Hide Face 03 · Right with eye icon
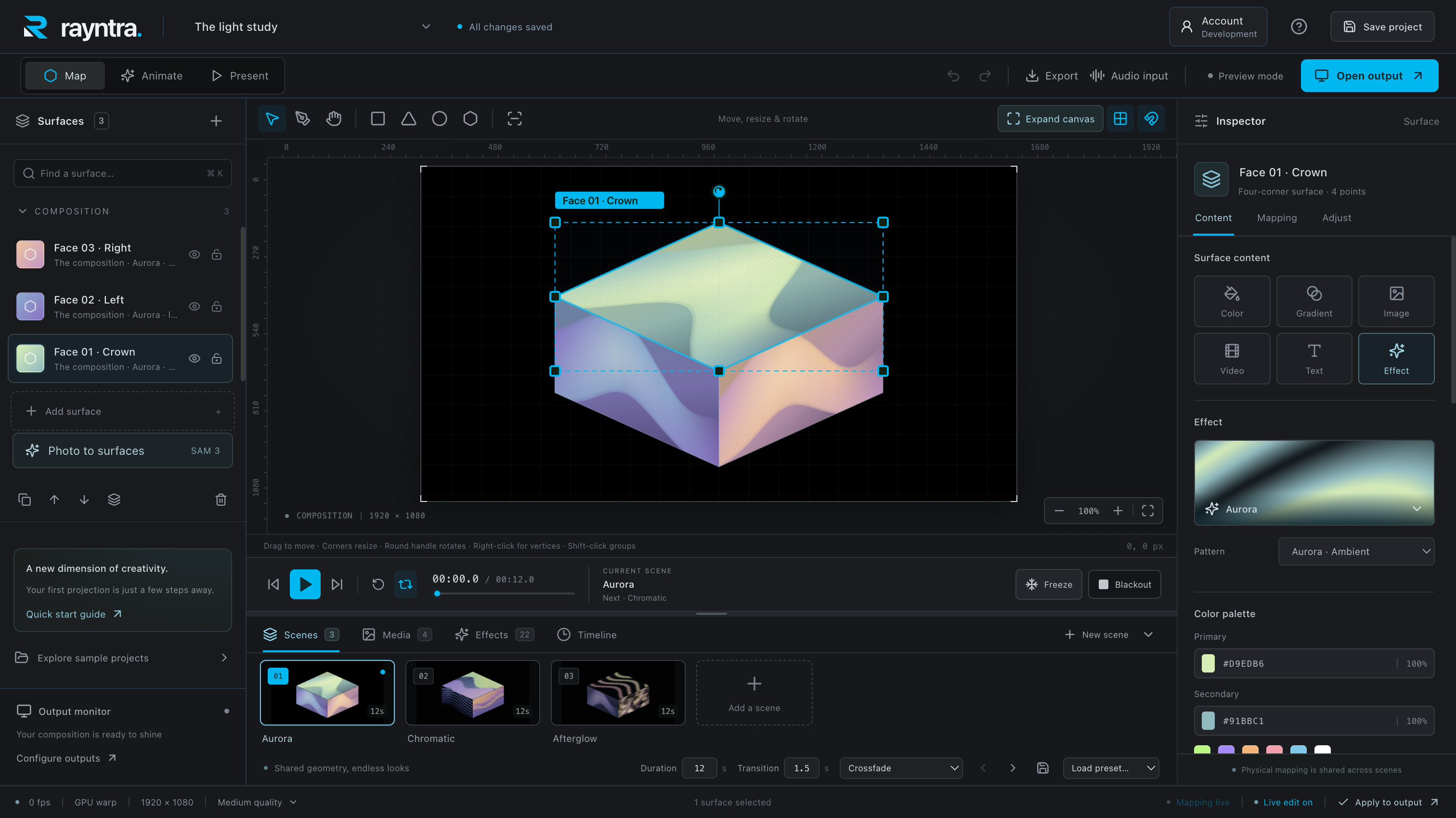 click(x=195, y=254)
